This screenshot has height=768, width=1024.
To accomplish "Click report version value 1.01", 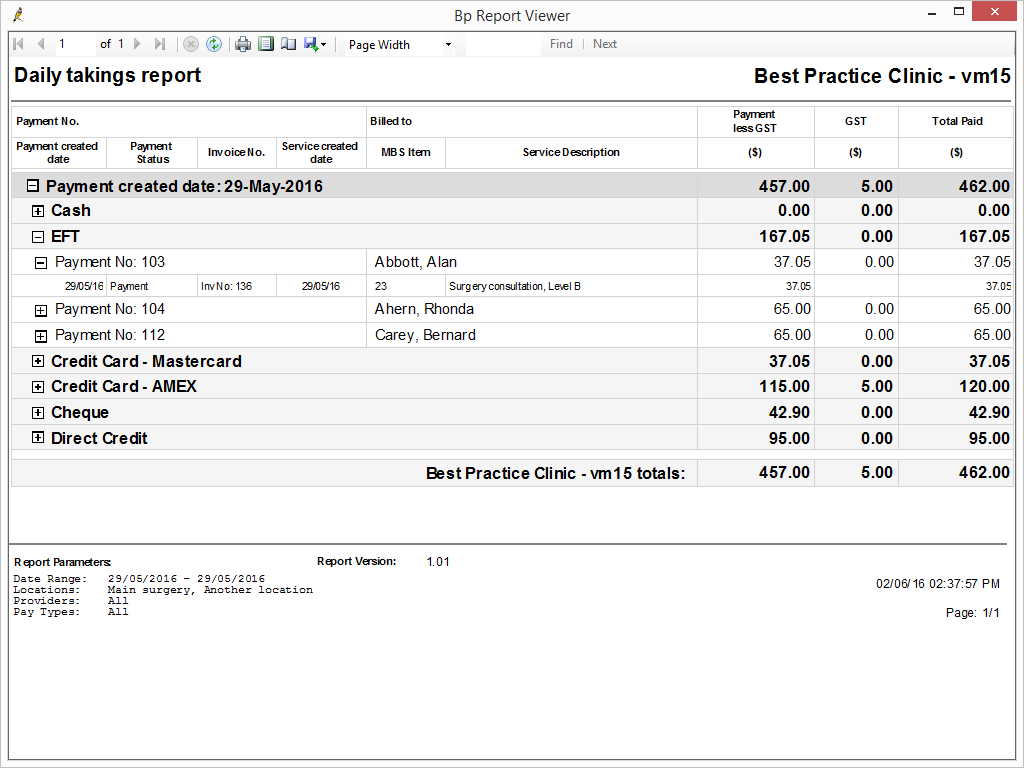I will (438, 562).
